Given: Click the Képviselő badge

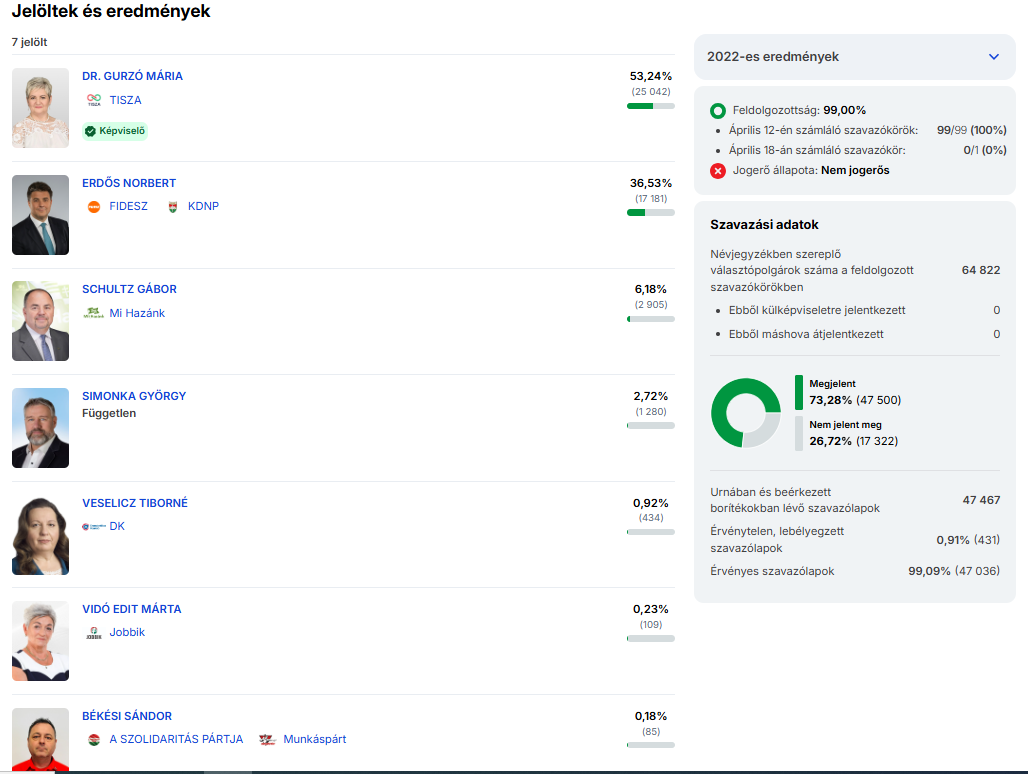Looking at the screenshot, I should pyautogui.click(x=115, y=131).
